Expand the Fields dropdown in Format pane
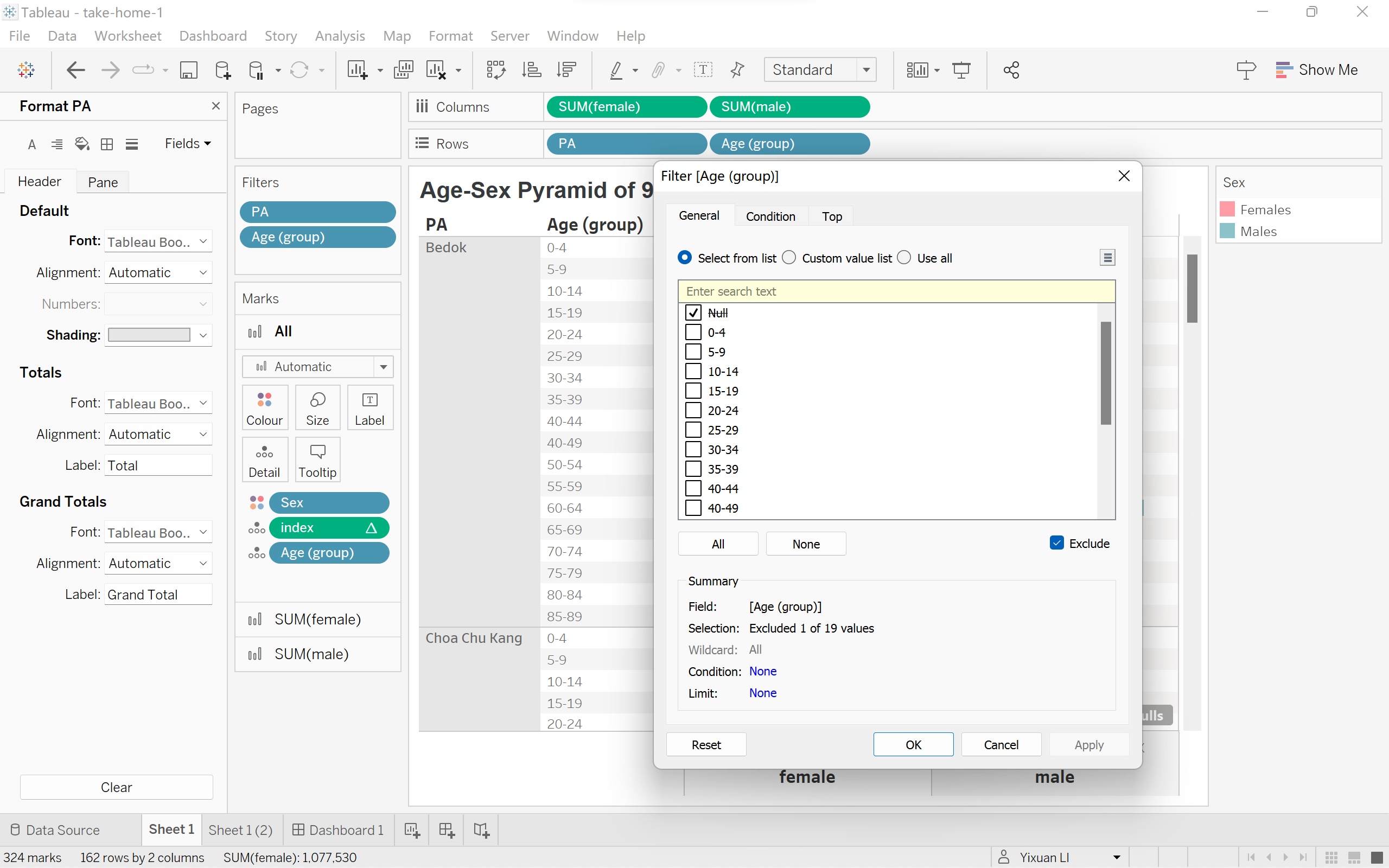 point(188,144)
